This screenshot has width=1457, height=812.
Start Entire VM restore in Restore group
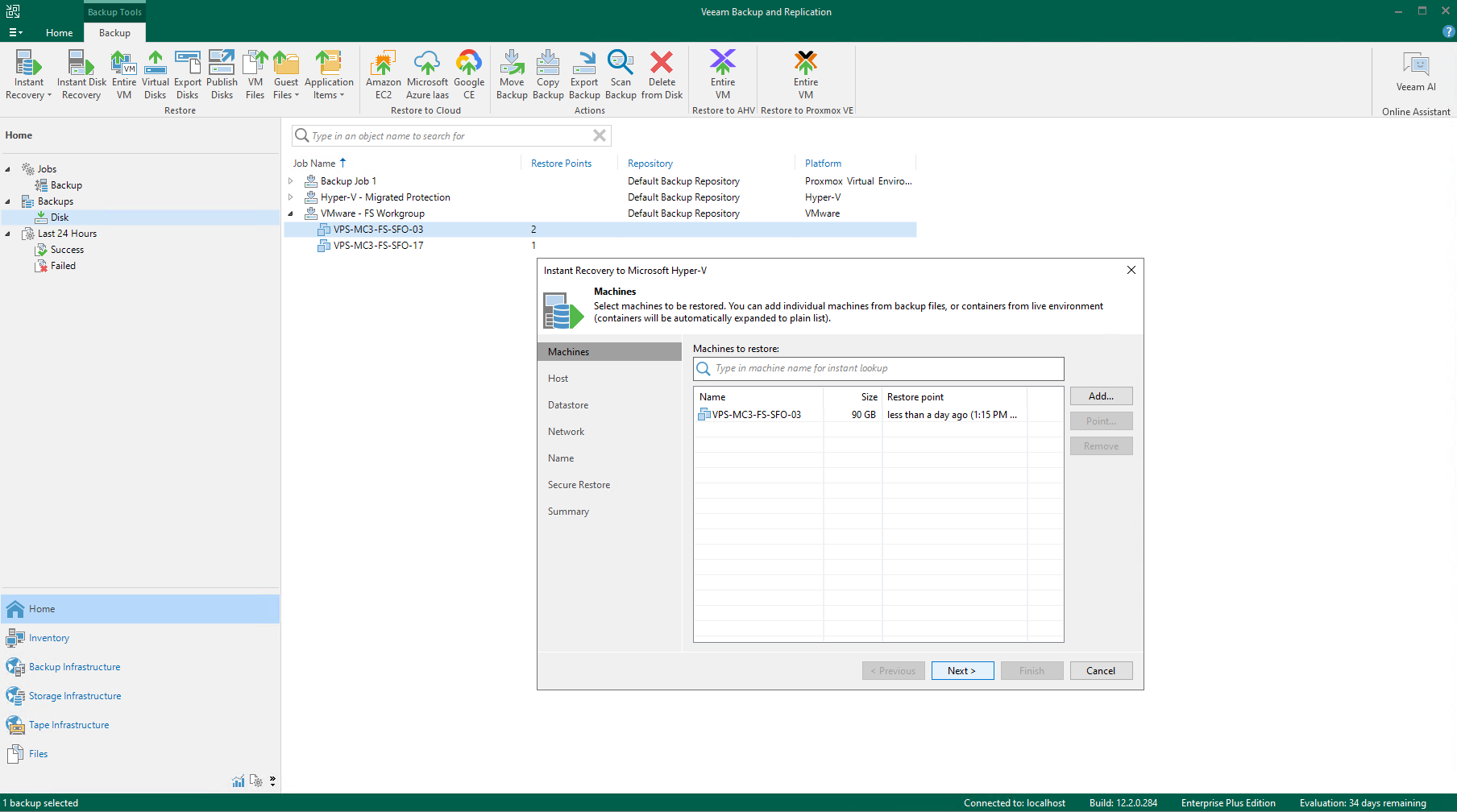click(x=124, y=74)
